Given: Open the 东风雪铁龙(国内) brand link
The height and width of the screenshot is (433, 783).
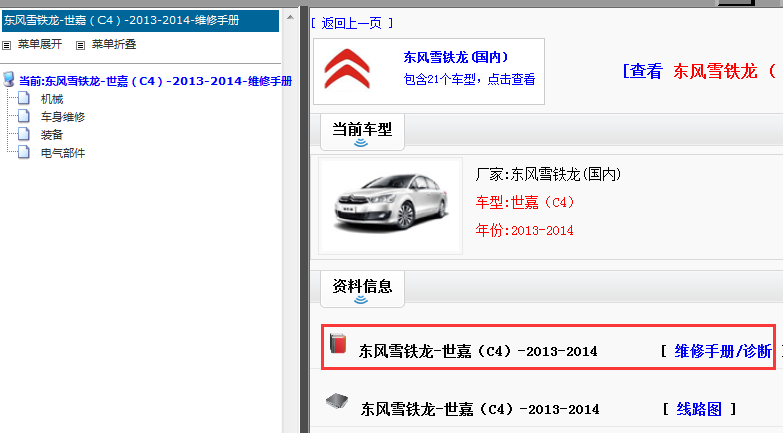Looking at the screenshot, I should pyautogui.click(x=455, y=57).
